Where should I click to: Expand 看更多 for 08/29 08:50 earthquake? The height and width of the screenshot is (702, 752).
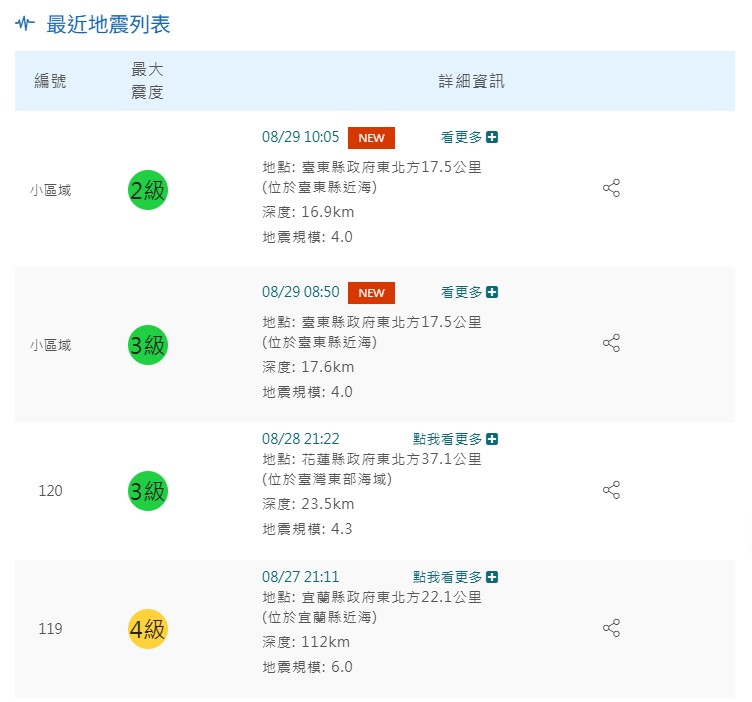coord(469,292)
